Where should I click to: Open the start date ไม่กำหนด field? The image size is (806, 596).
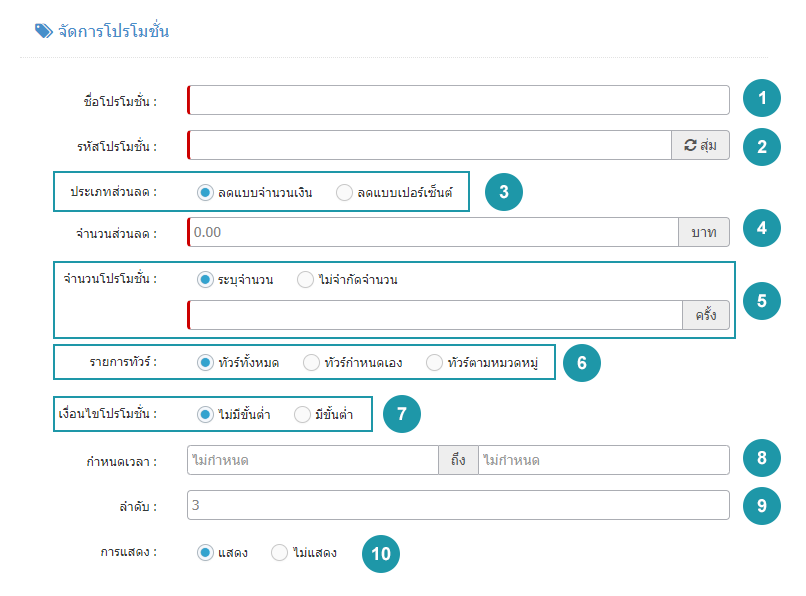(x=313, y=460)
